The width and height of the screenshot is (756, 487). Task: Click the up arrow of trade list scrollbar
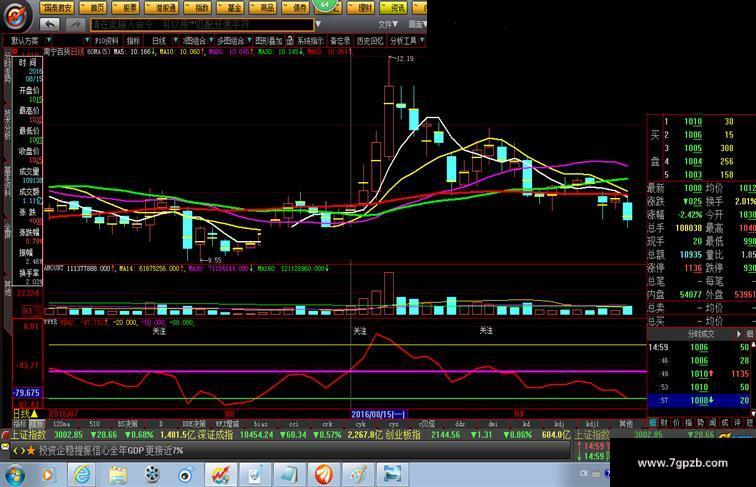tap(753, 344)
